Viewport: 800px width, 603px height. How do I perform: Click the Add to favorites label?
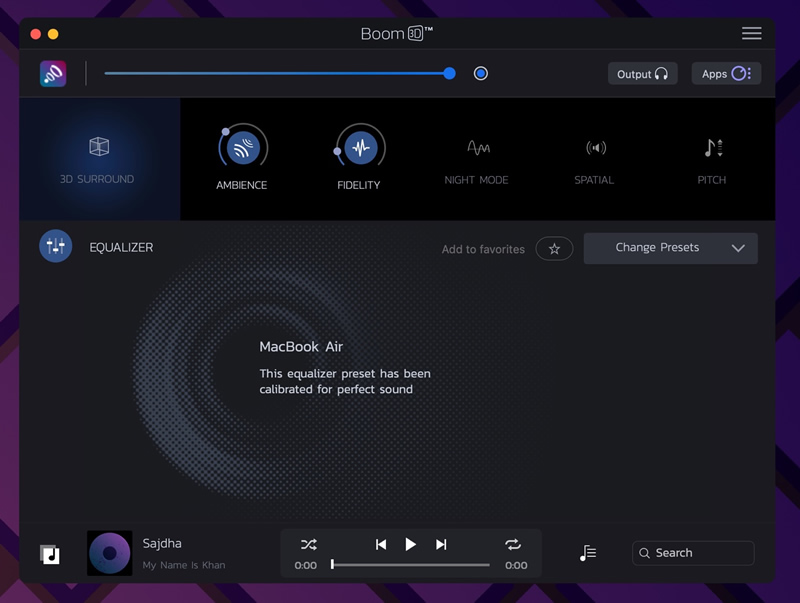coord(483,249)
